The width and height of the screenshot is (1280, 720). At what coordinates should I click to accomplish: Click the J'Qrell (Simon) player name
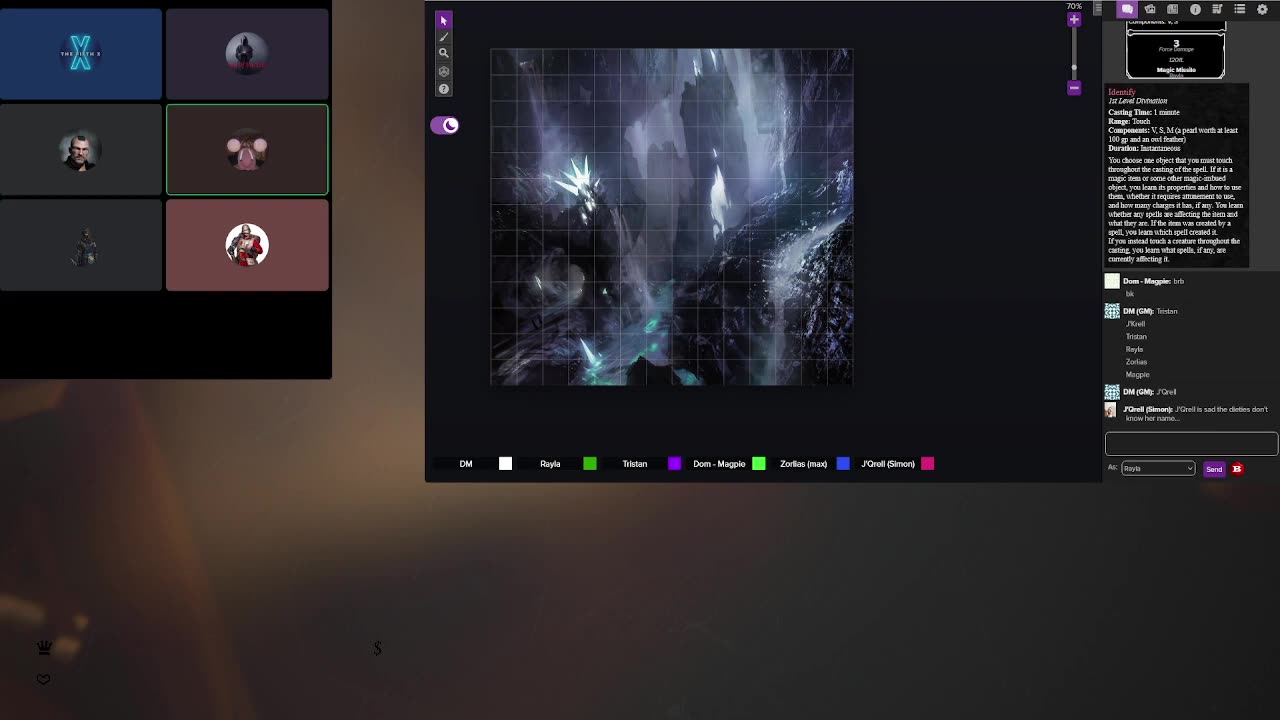pyautogui.click(x=888, y=464)
